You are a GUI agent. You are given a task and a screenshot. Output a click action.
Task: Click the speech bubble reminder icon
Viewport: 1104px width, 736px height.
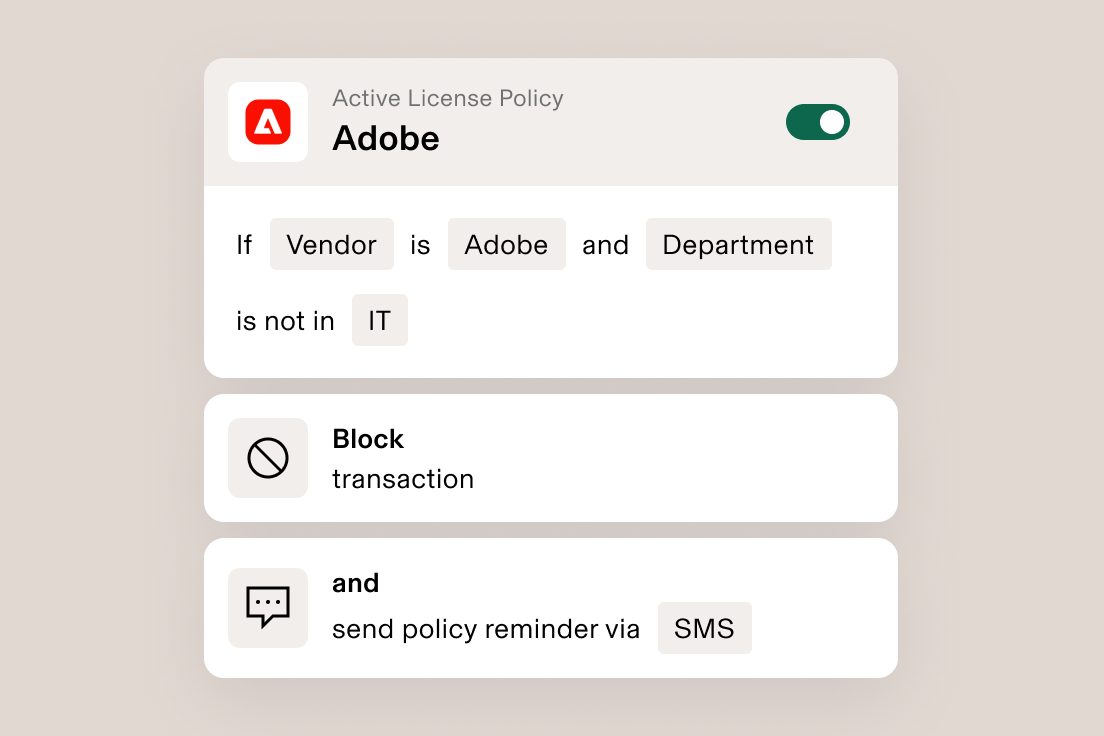tap(268, 608)
